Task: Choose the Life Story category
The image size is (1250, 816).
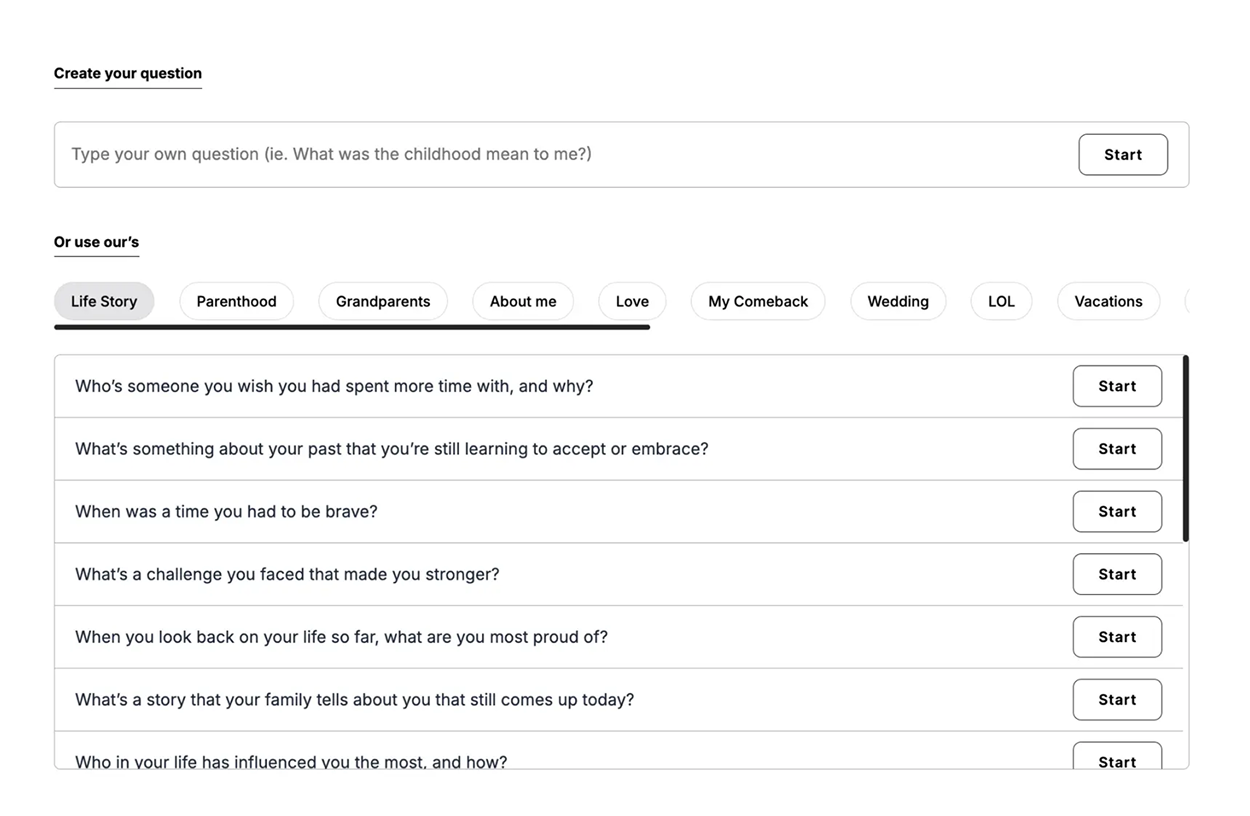Action: click(104, 301)
